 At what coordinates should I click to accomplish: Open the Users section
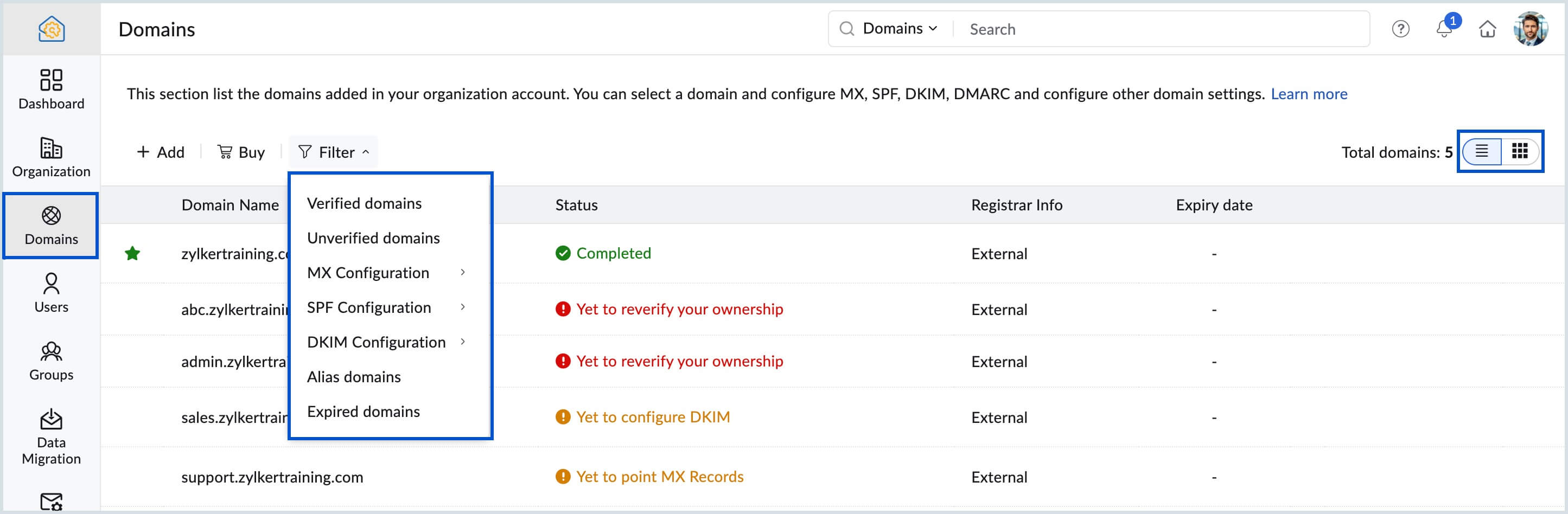51,293
